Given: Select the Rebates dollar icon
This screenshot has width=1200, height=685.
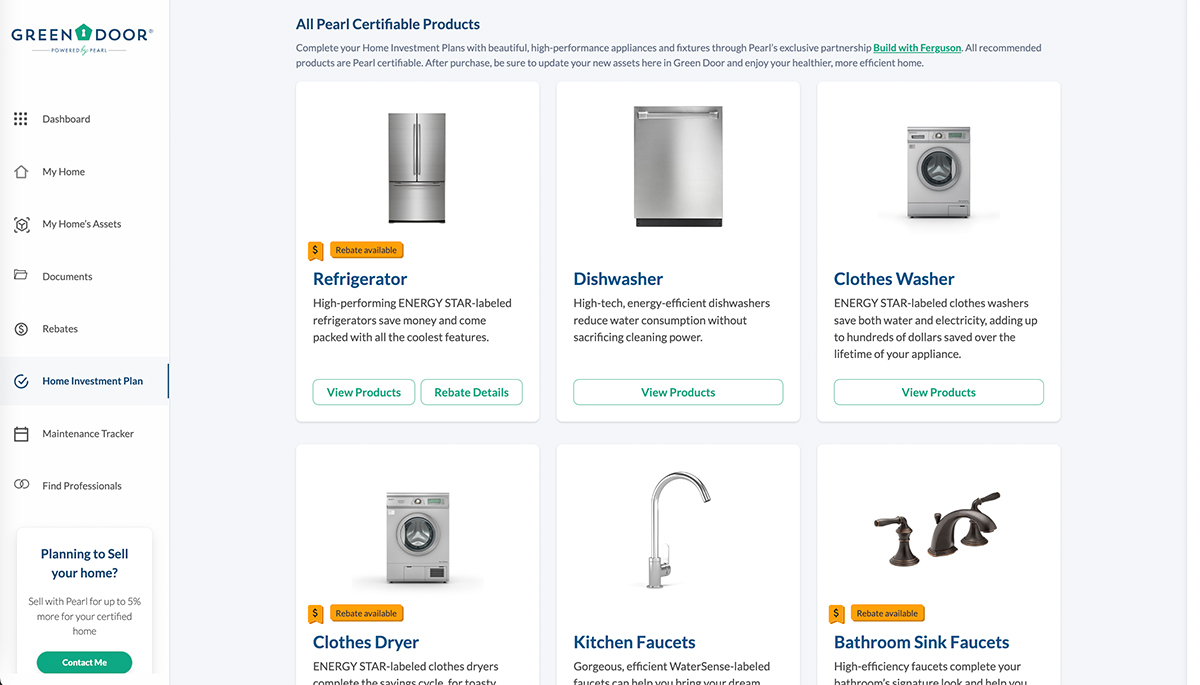Looking at the screenshot, I should [x=20, y=328].
